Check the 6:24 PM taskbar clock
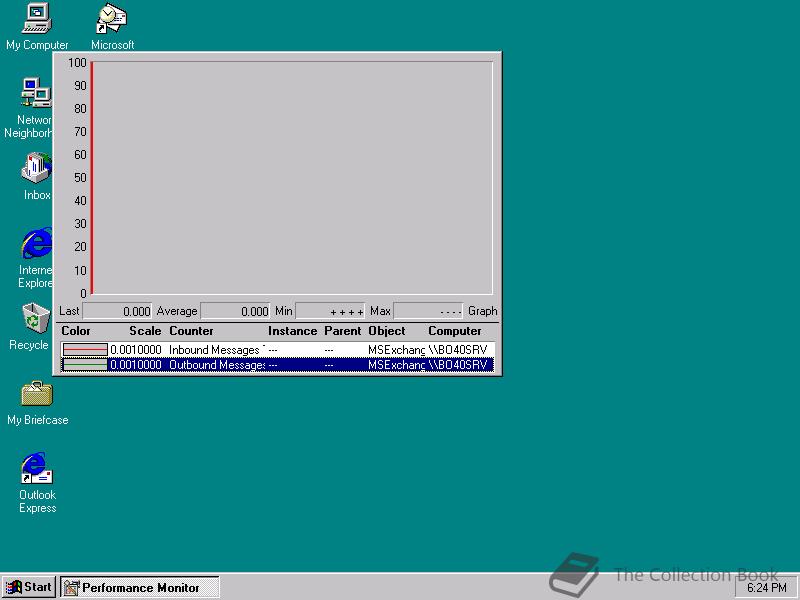The image size is (800, 600). click(x=767, y=588)
